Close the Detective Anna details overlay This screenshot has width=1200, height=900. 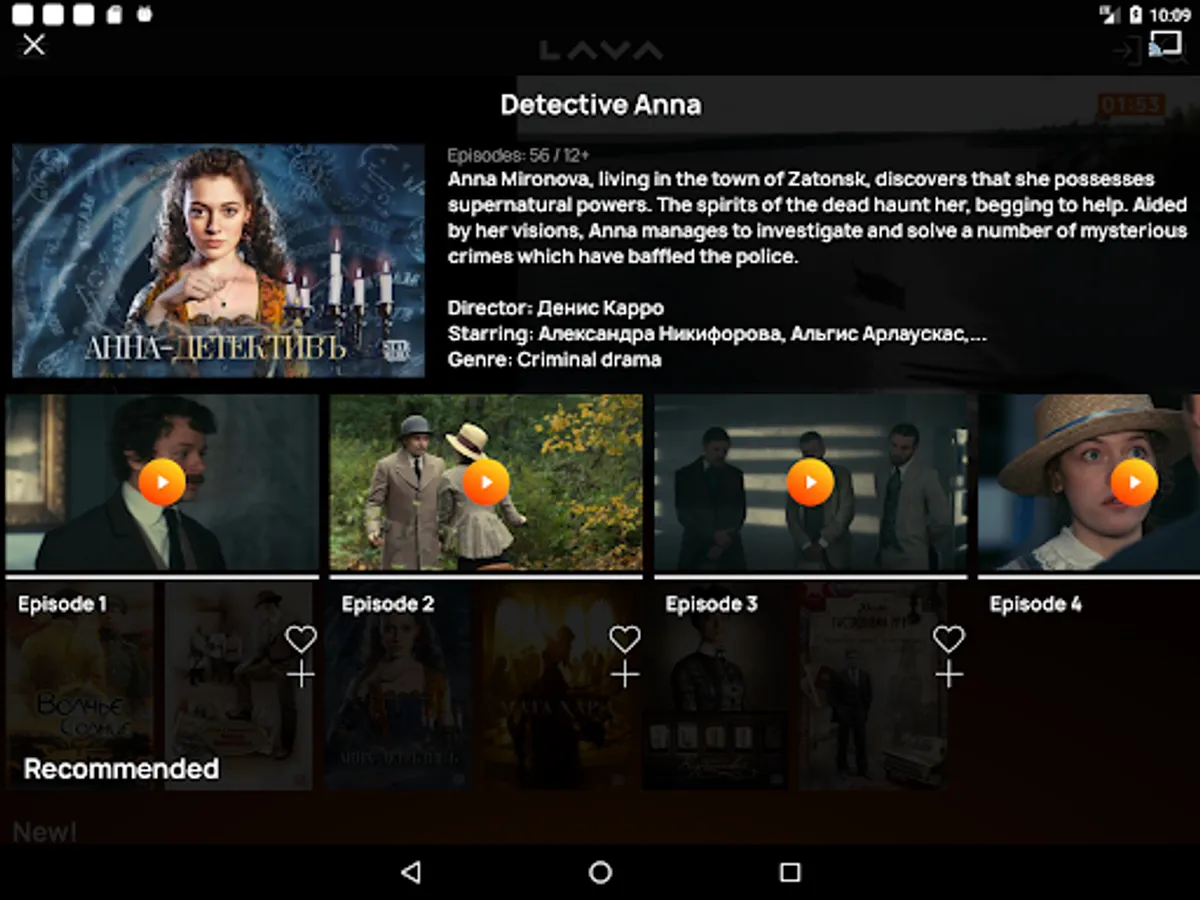click(34, 45)
